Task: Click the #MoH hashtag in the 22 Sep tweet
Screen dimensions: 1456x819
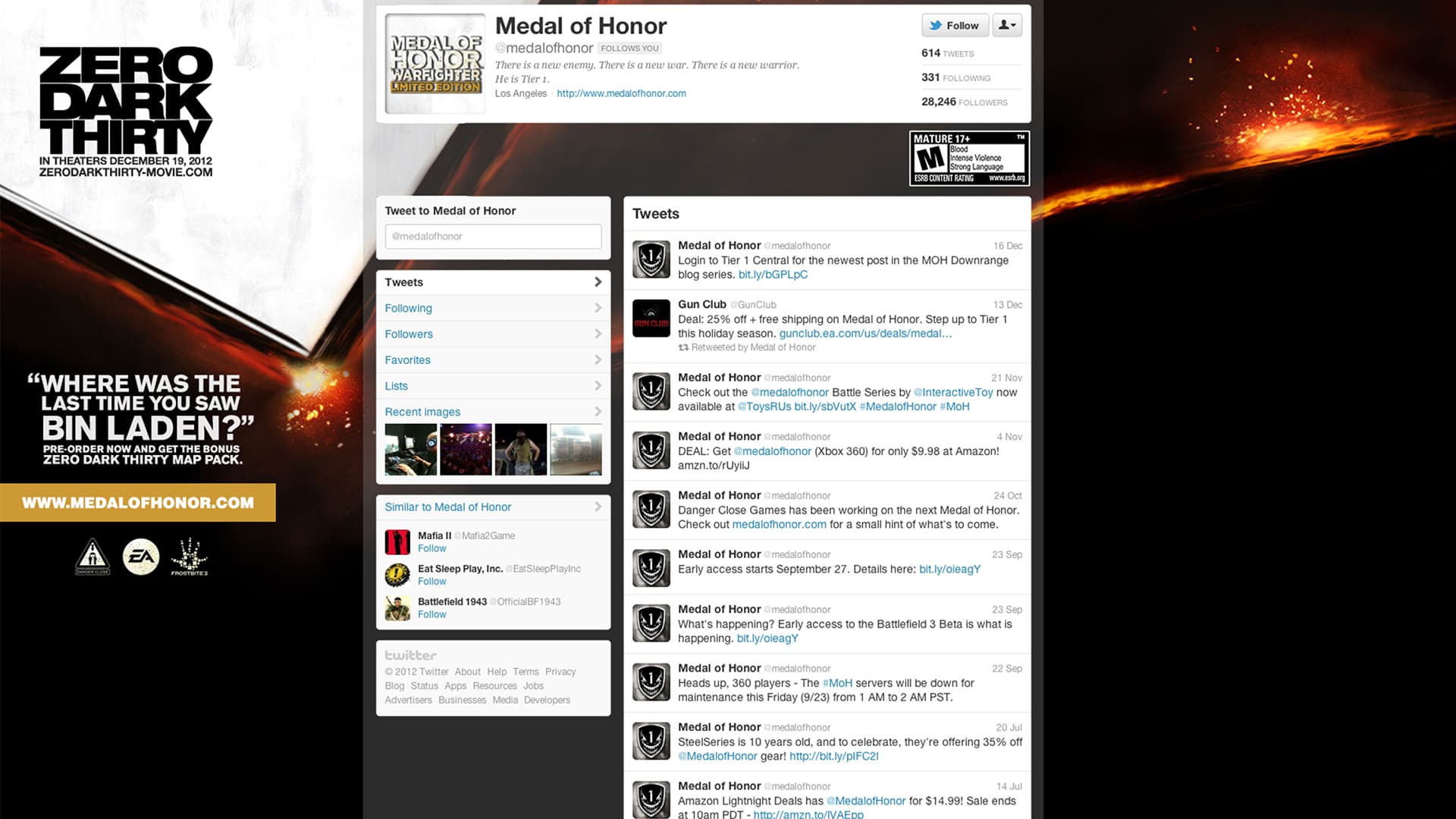Action: [837, 683]
